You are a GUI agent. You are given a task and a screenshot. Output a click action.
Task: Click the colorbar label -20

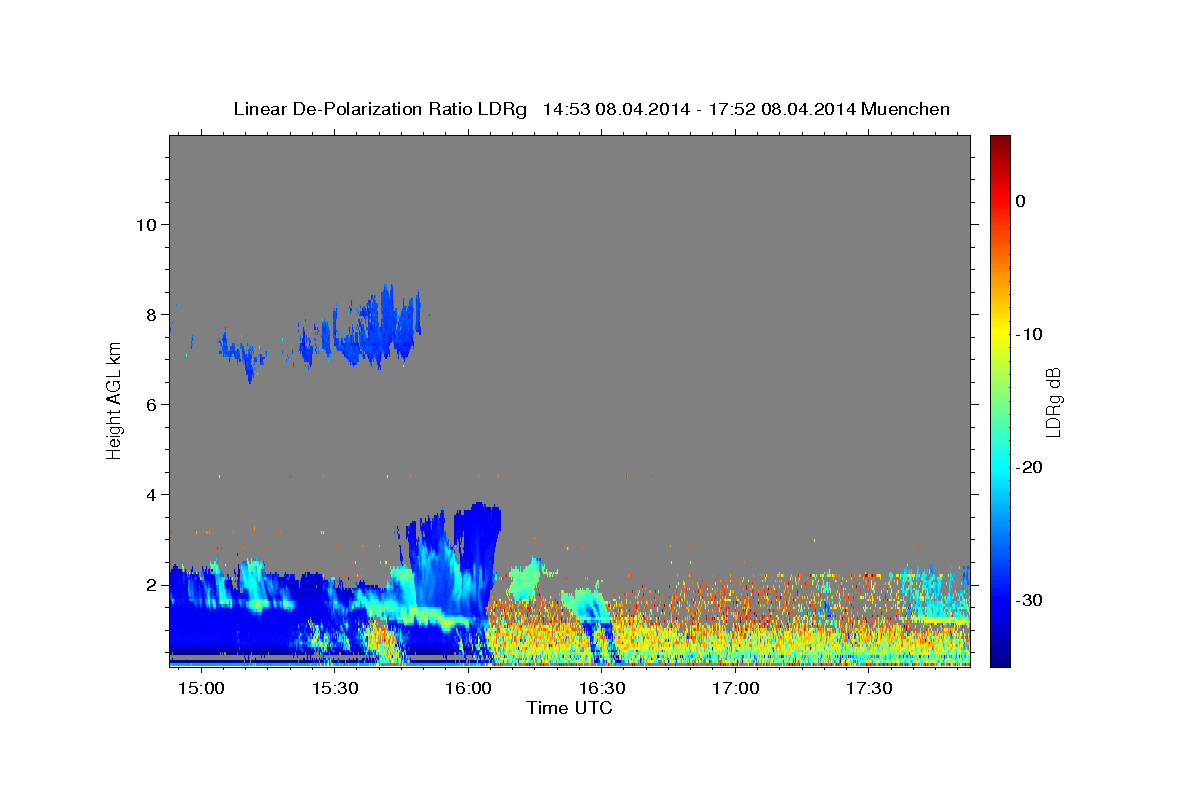pyautogui.click(x=1029, y=467)
